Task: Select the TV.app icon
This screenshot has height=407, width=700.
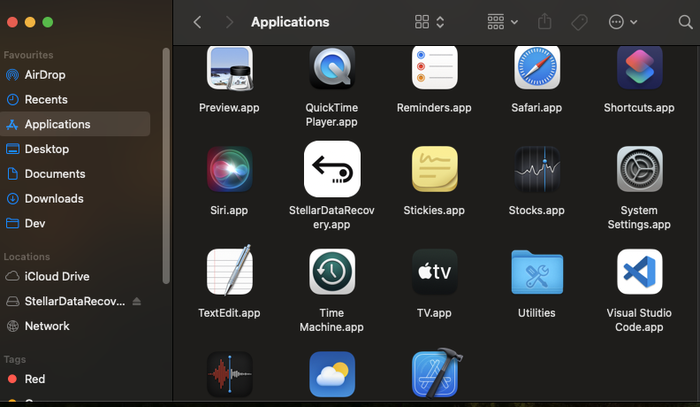Action: (434, 272)
